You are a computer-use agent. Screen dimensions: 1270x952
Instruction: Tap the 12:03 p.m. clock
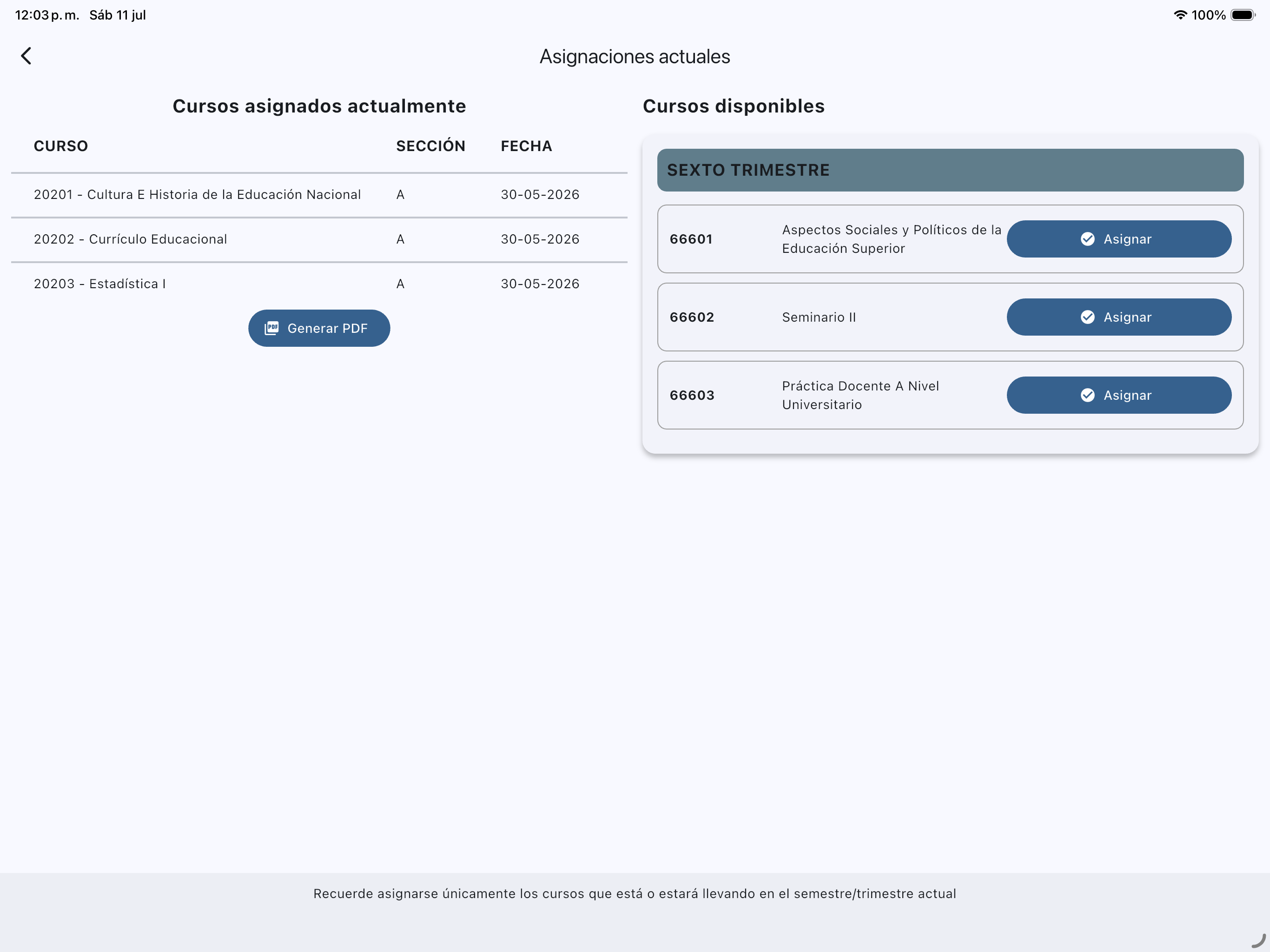click(x=47, y=15)
